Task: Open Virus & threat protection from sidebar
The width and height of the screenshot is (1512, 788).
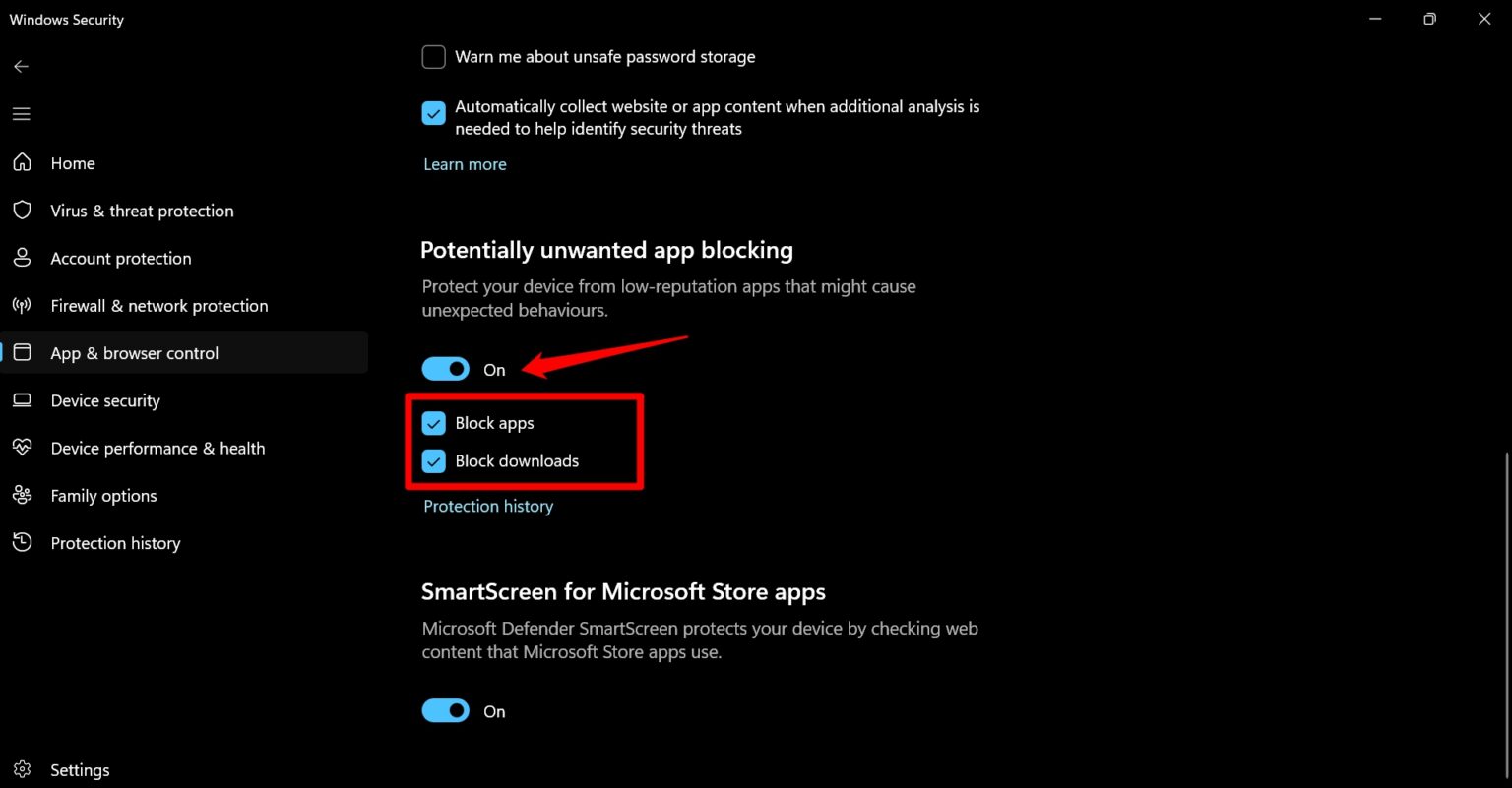Action: (141, 211)
